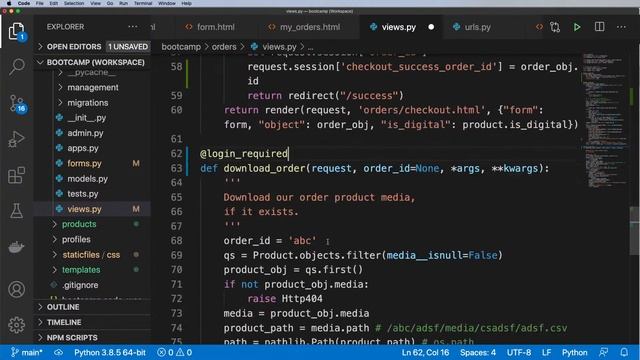The width and height of the screenshot is (640, 360).
Task: Run the Python file with play button
Action: point(577,27)
